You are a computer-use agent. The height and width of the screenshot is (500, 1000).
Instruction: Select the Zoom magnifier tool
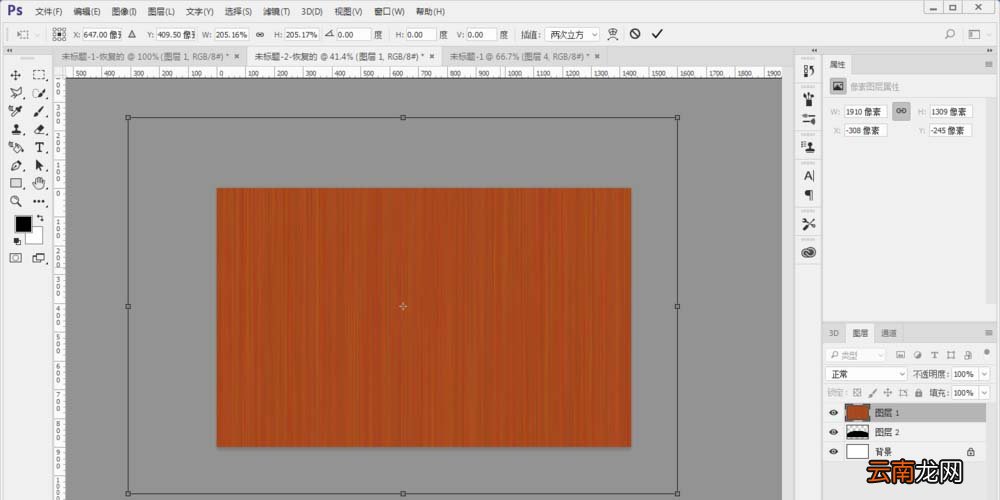point(15,202)
